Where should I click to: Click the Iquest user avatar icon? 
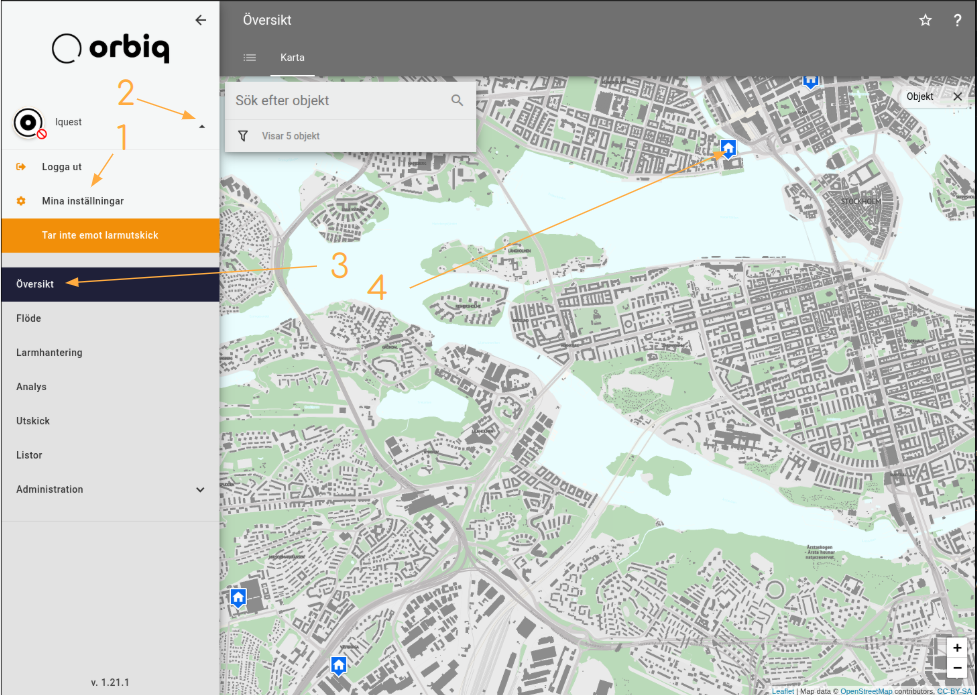(29, 122)
